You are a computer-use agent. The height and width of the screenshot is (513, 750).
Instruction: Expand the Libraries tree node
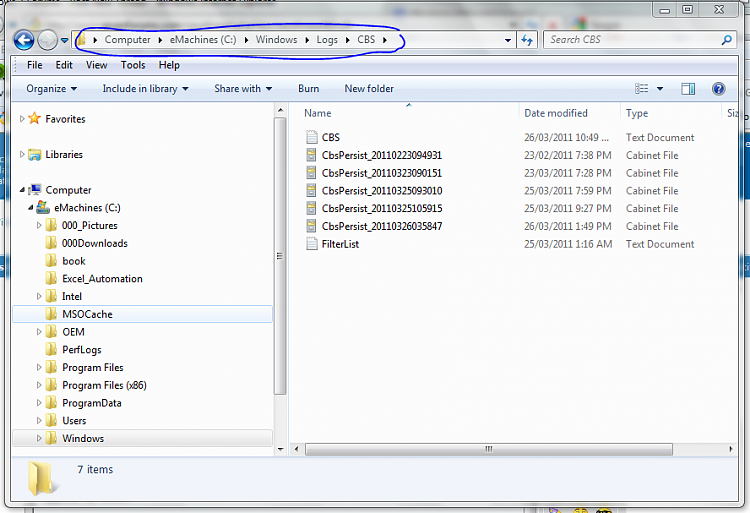(22, 154)
